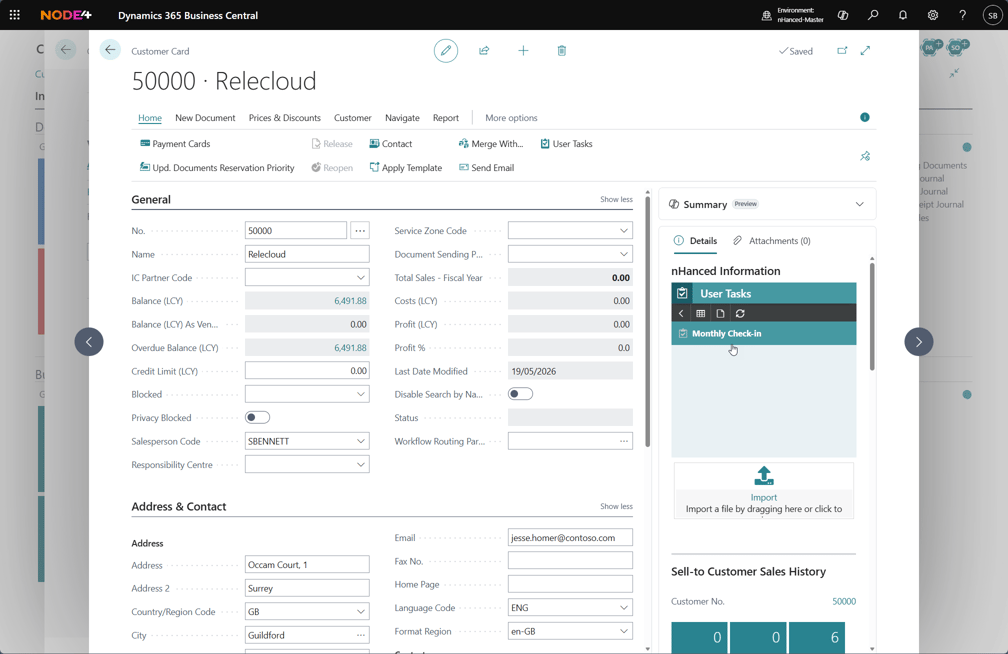Open notifications bell
Screen dimensions: 1008x654
903,15
